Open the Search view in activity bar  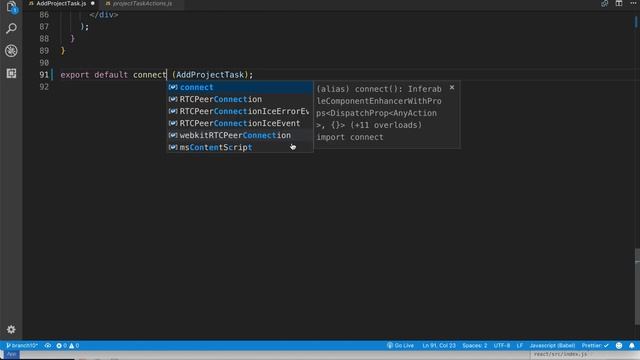coord(11,28)
